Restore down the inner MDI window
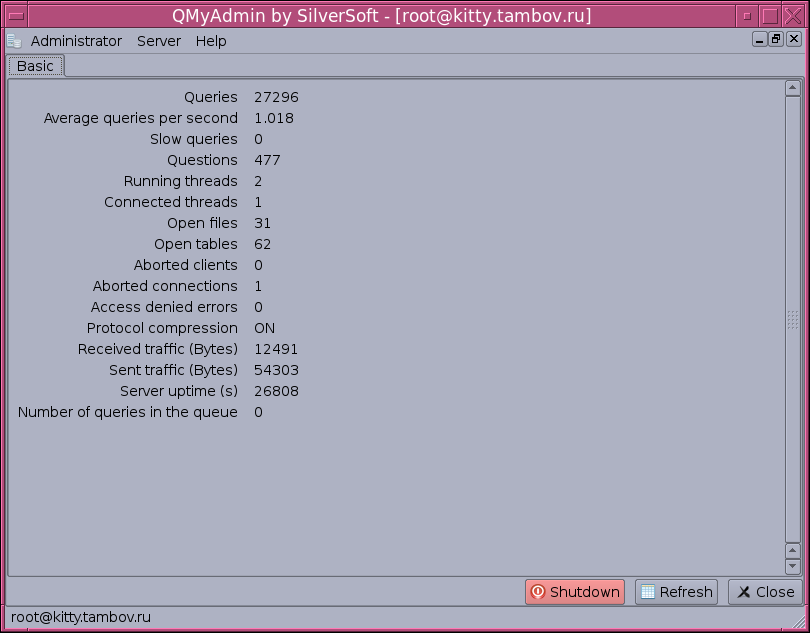 776,39
